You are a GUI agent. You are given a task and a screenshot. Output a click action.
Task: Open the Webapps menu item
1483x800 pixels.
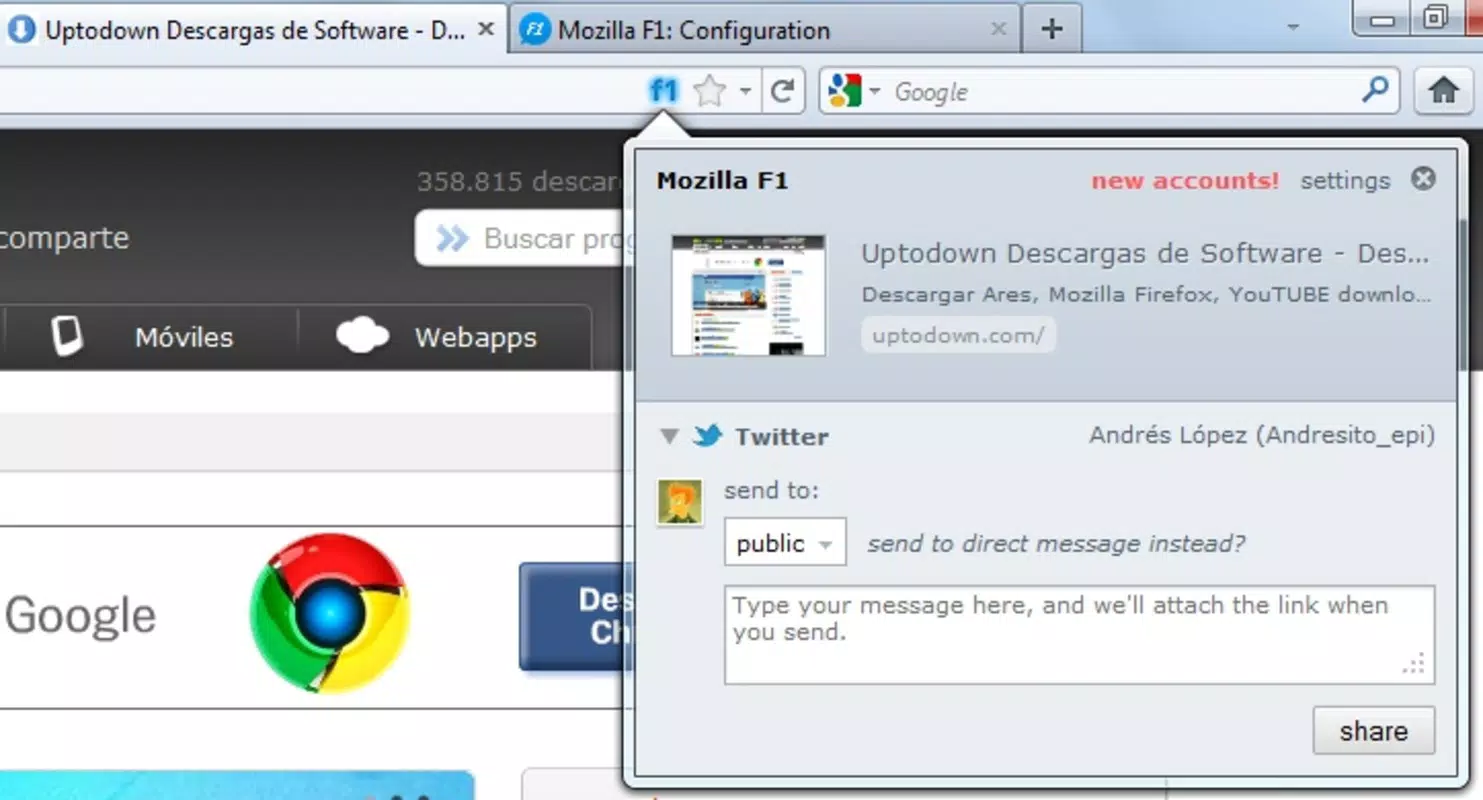(x=476, y=337)
